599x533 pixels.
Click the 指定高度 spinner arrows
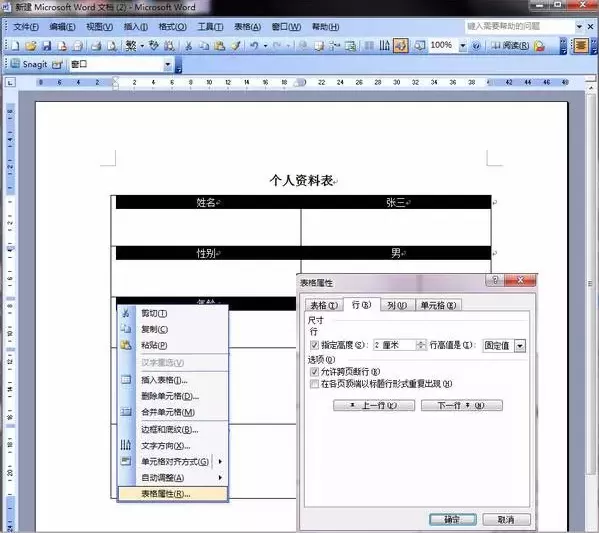point(421,345)
